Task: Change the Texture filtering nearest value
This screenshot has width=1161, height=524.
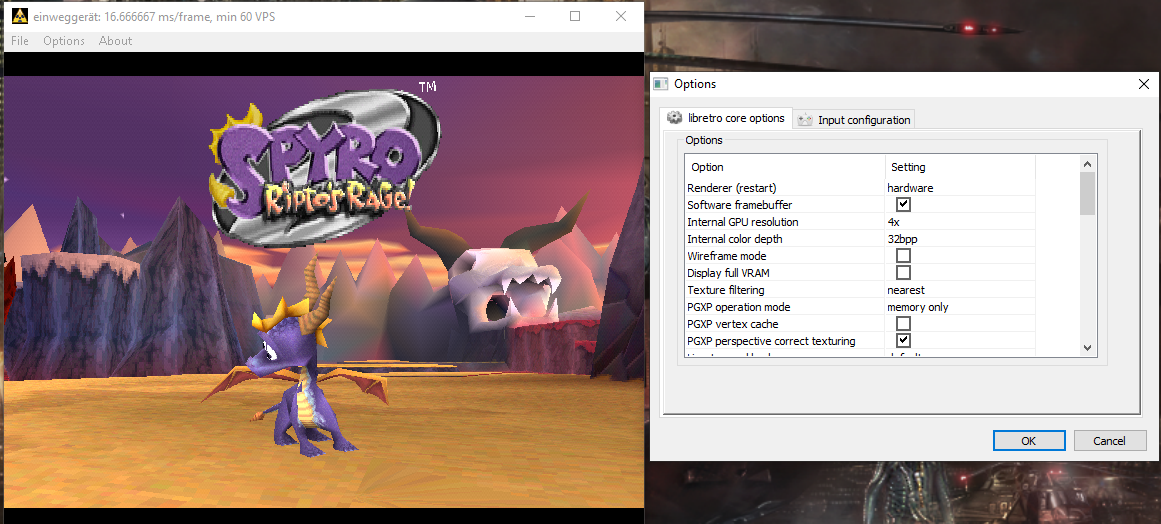Action: click(906, 290)
